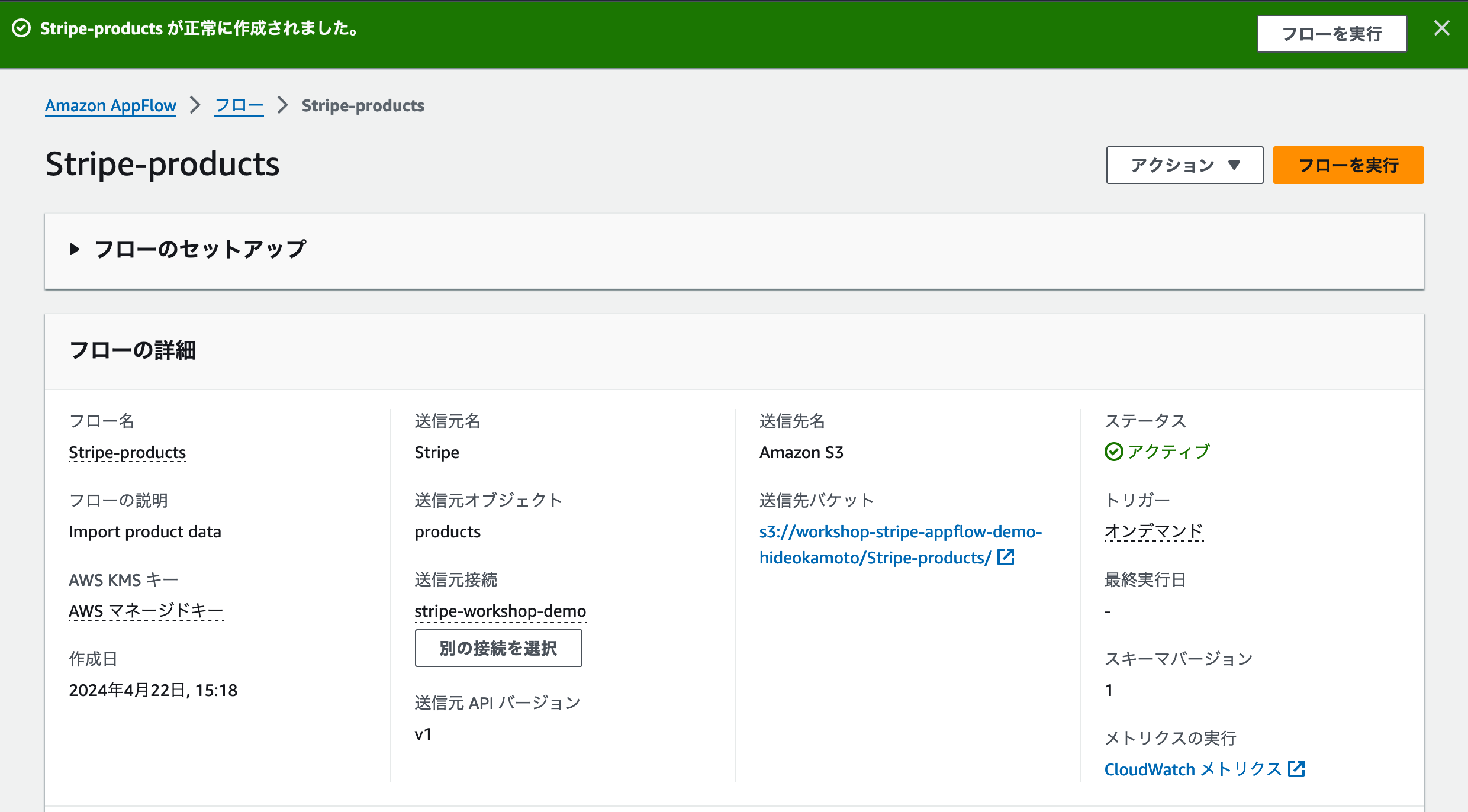Click the breadcrumb chevron before Stripe-products
The image size is (1468, 812).
283,105
